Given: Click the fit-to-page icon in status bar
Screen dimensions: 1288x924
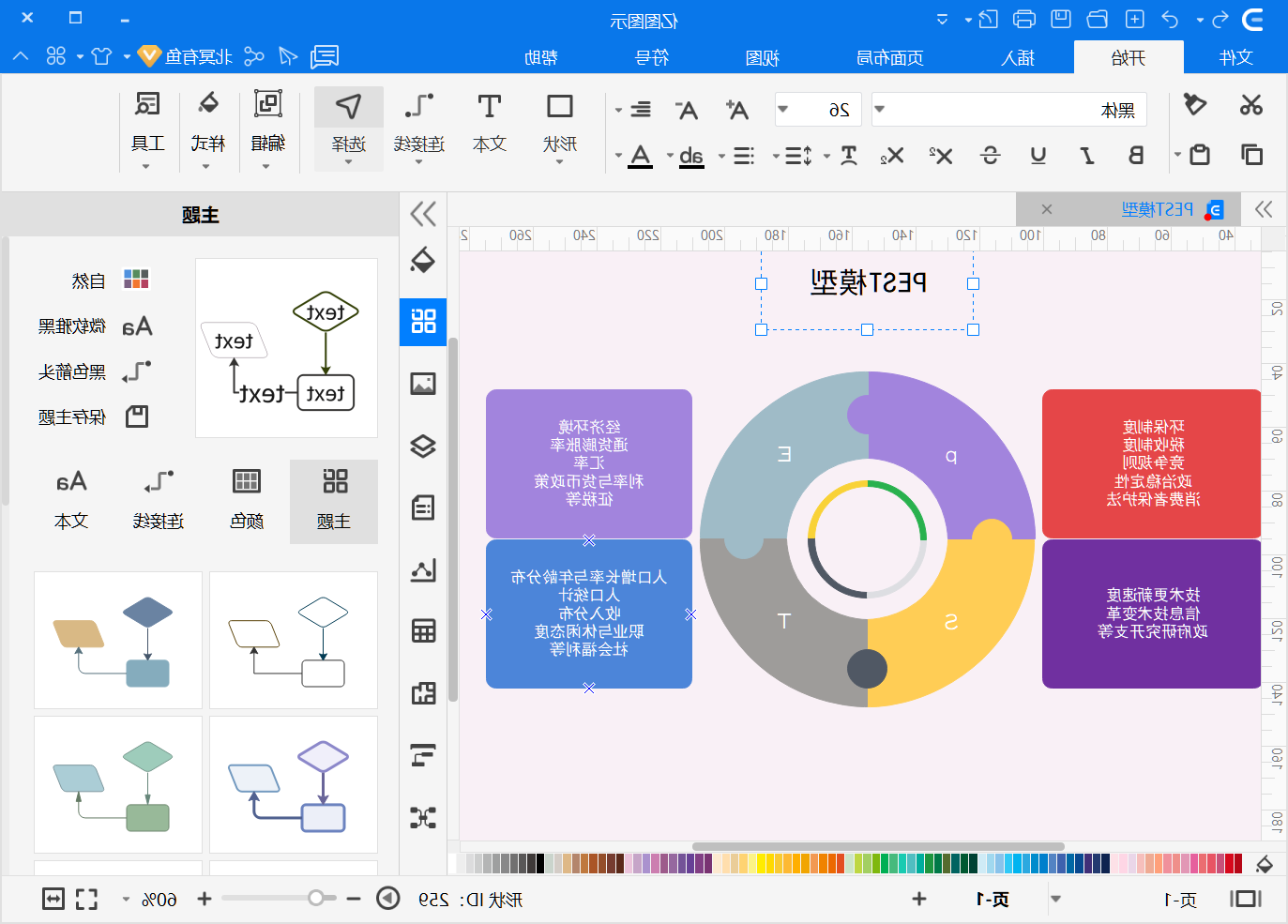Looking at the screenshot, I should [x=53, y=899].
